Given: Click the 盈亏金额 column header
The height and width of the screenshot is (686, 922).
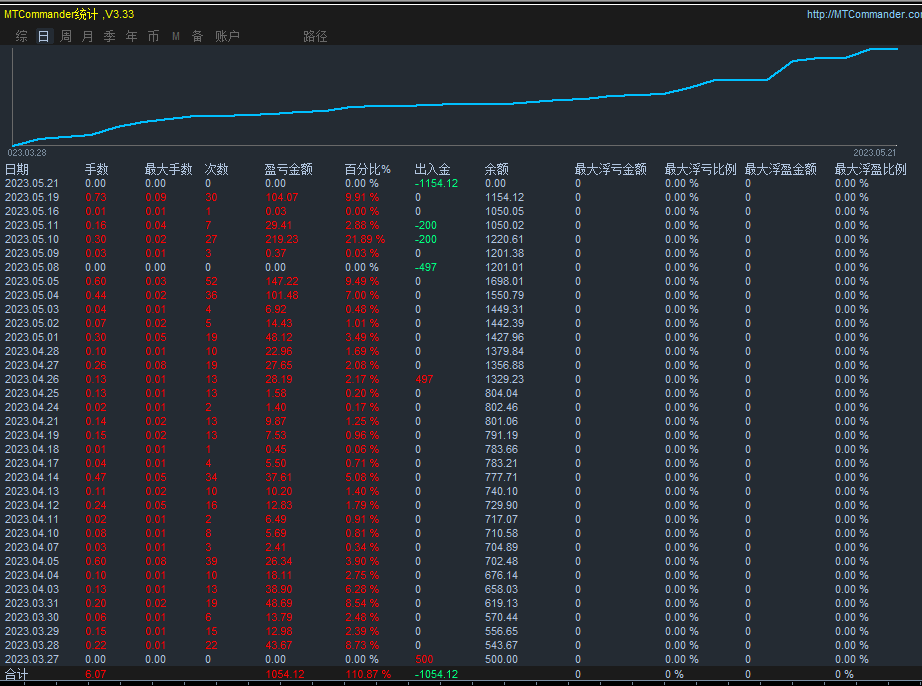Looking at the screenshot, I should point(288,169).
